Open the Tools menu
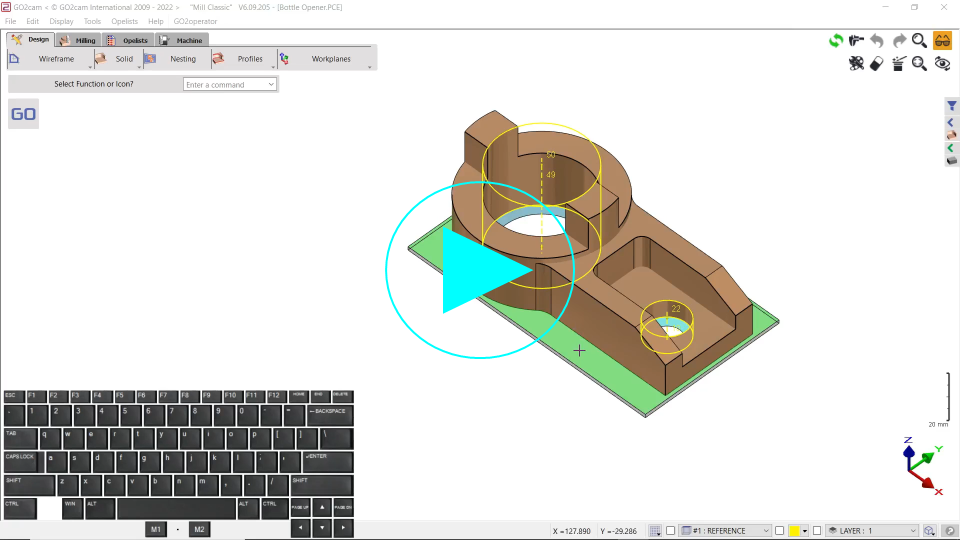This screenshot has height=540, width=960. (92, 21)
